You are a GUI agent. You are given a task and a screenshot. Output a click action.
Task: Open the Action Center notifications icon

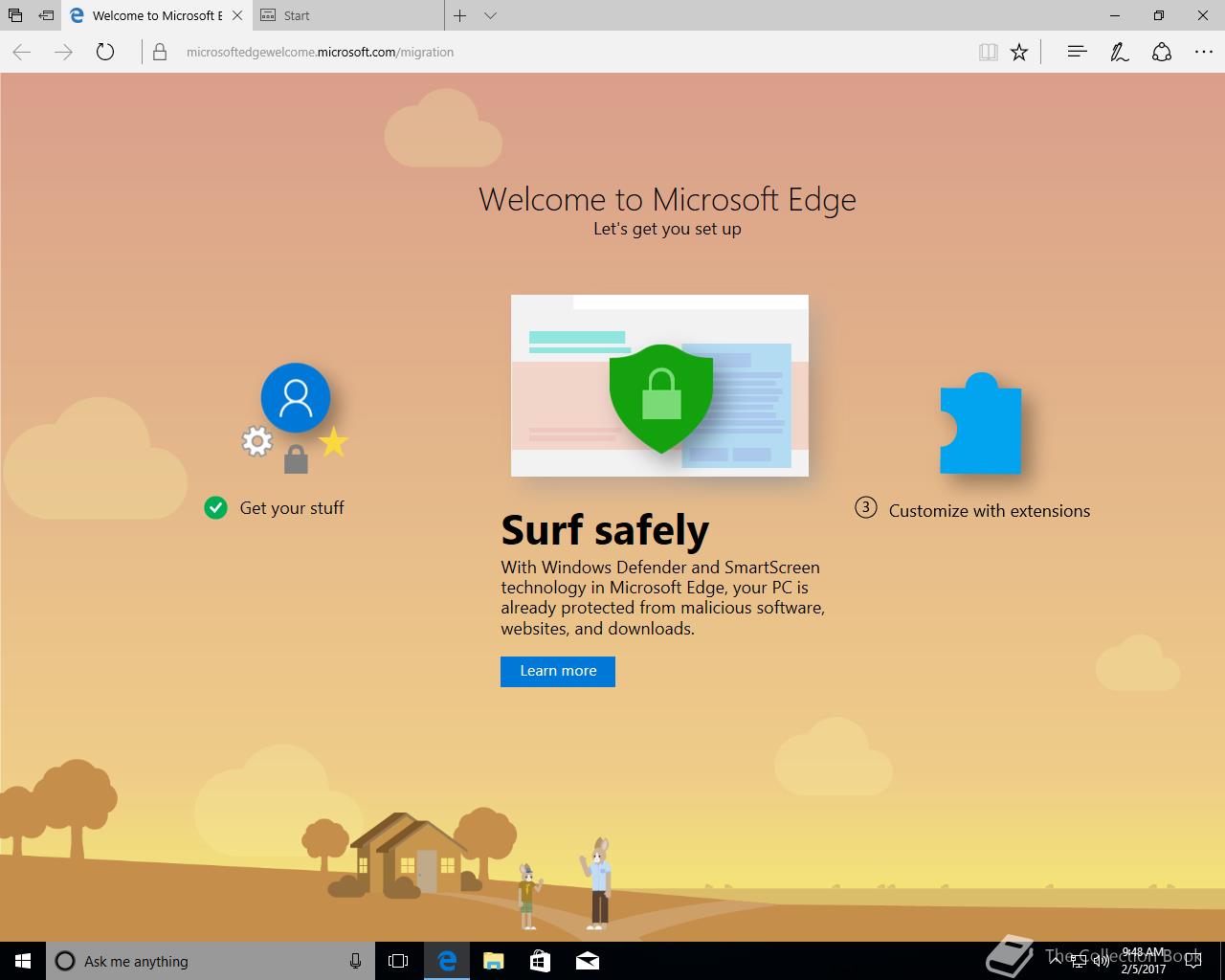[x=1192, y=961]
